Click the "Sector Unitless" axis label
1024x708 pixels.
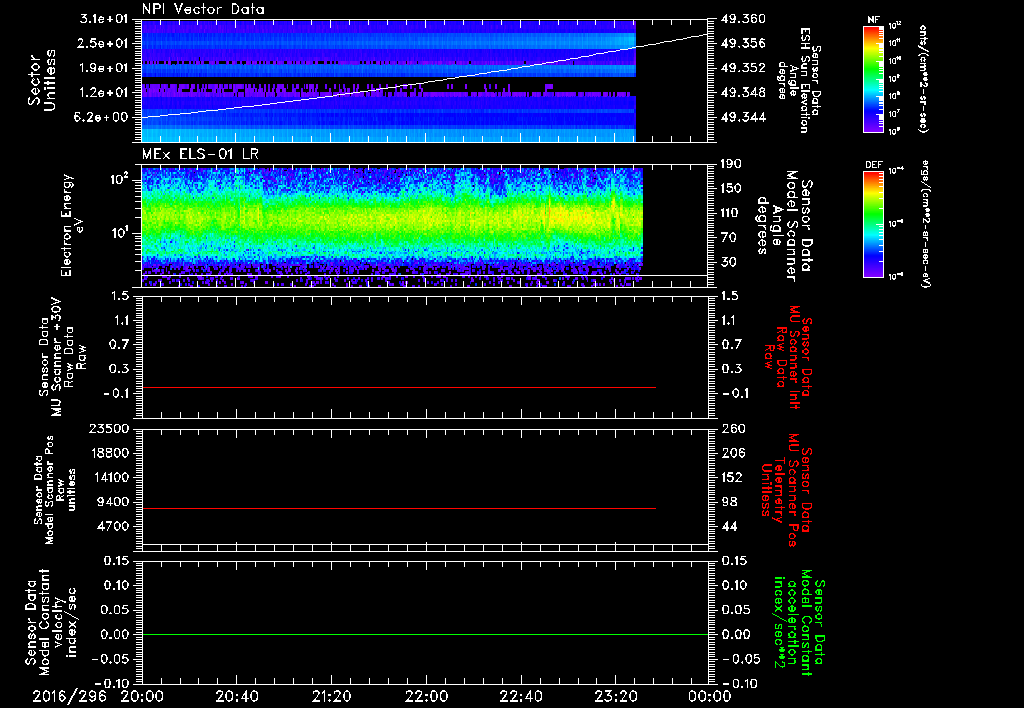coord(41,79)
